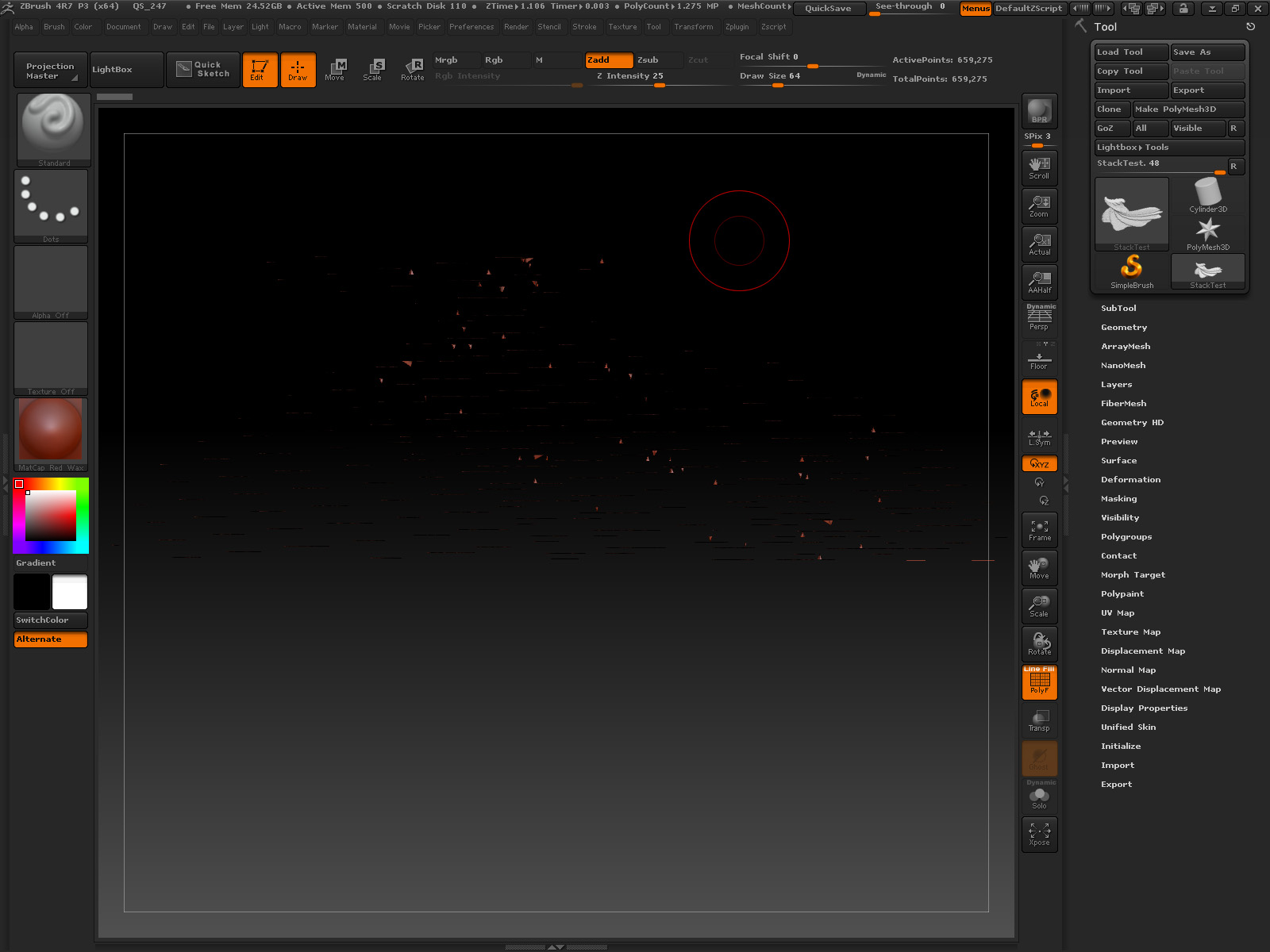This screenshot has width=1270, height=952.
Task: Select the black secondary color swatch
Action: [x=32, y=593]
